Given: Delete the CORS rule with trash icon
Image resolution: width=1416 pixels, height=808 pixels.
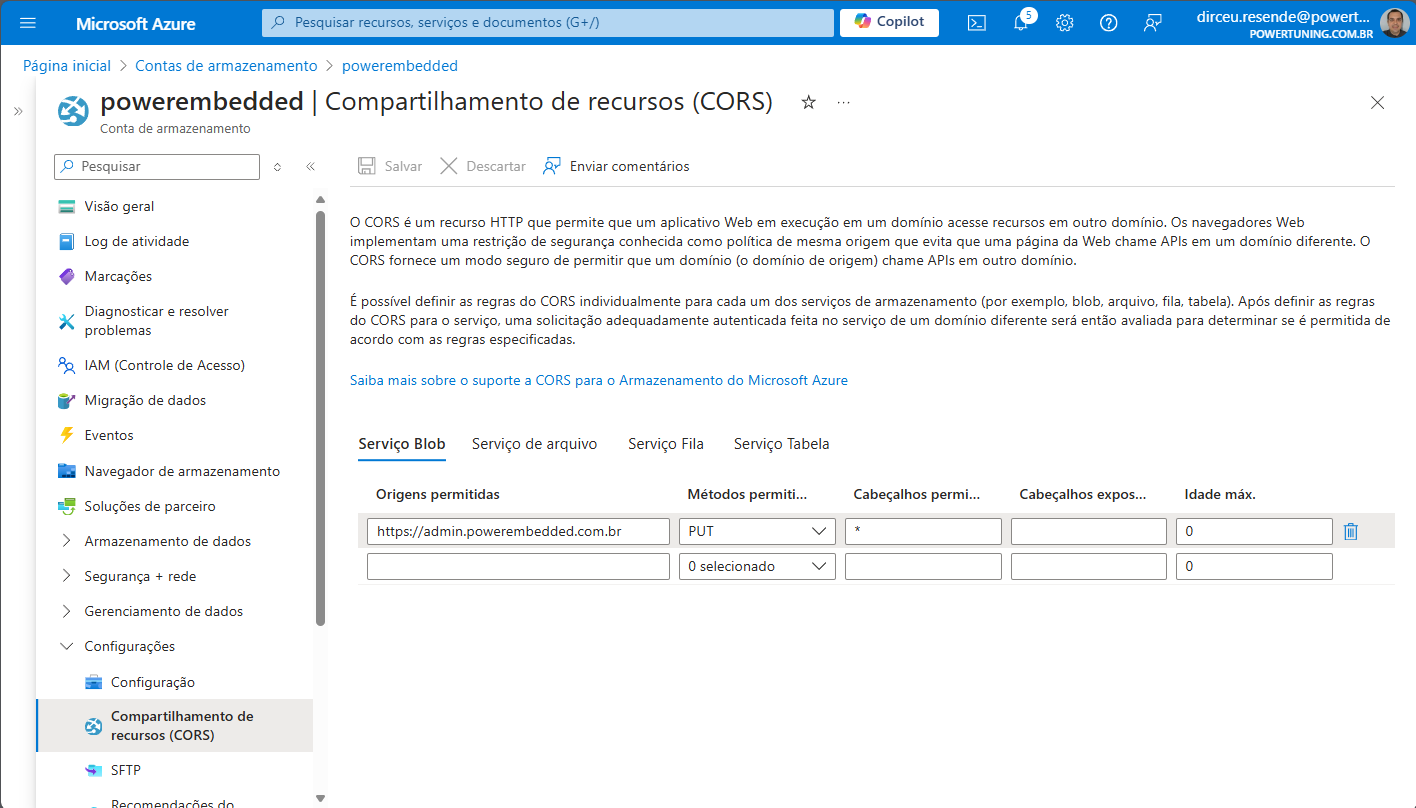Looking at the screenshot, I should [x=1351, y=531].
